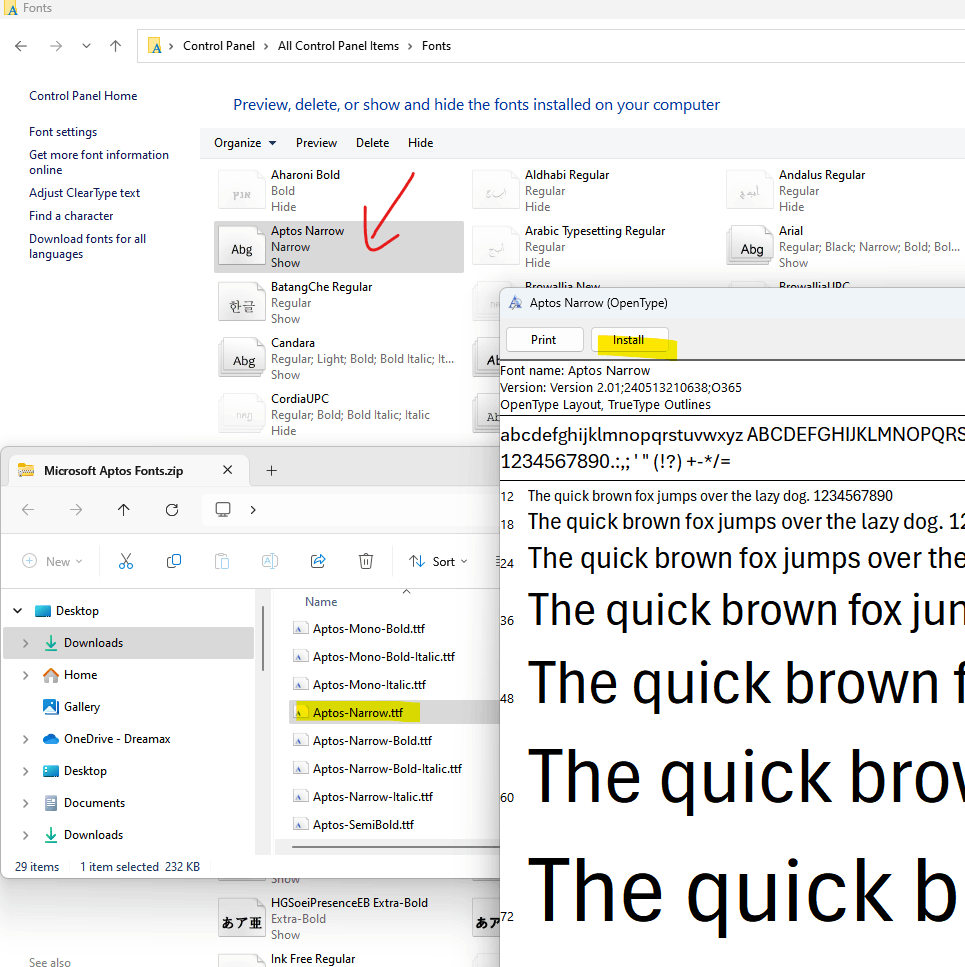
Task: Click the Share icon in Explorer toolbar
Action: click(318, 561)
